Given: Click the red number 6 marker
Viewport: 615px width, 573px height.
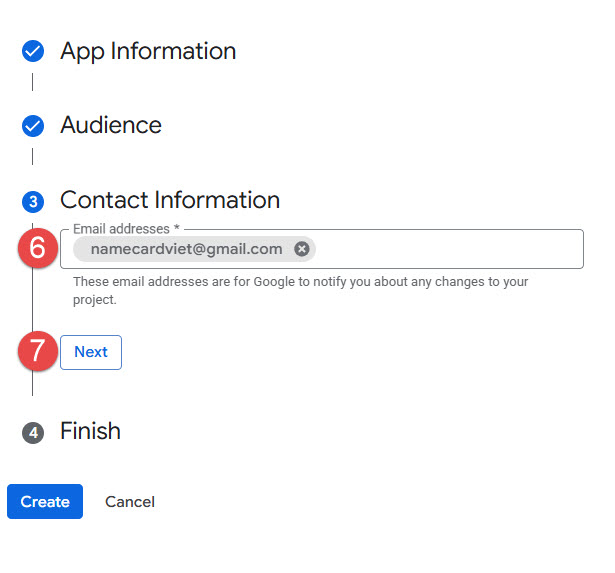Looking at the screenshot, I should point(37,248).
